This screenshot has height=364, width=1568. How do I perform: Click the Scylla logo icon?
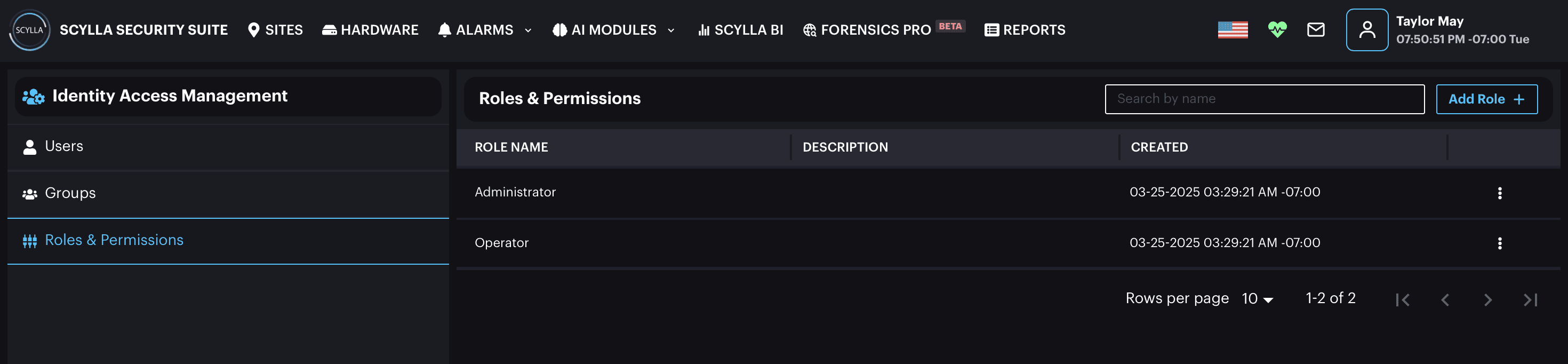click(29, 30)
